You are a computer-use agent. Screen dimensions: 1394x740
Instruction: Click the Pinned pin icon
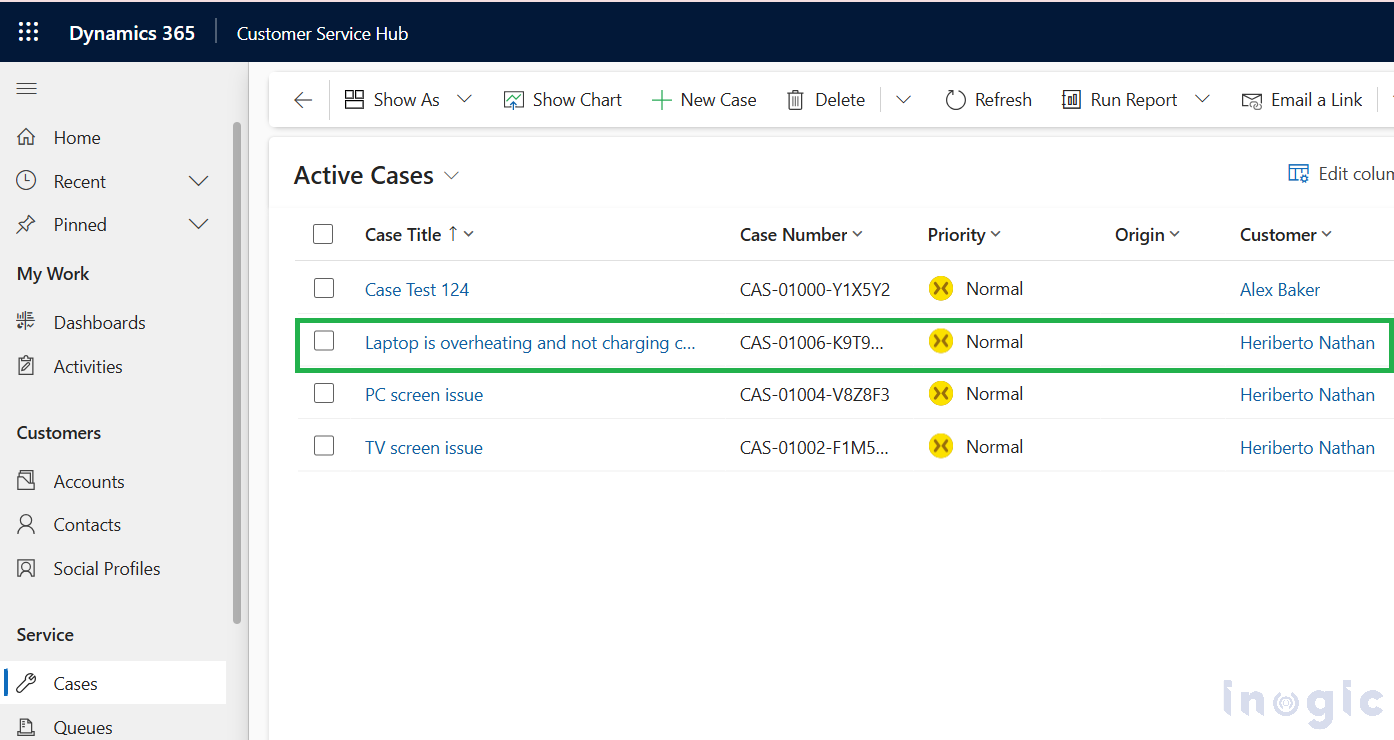[x=27, y=224]
